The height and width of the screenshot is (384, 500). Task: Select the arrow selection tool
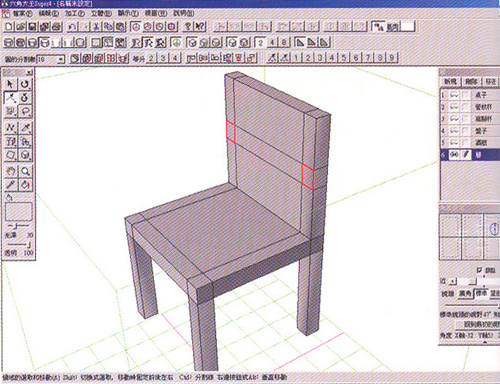[x=11, y=84]
